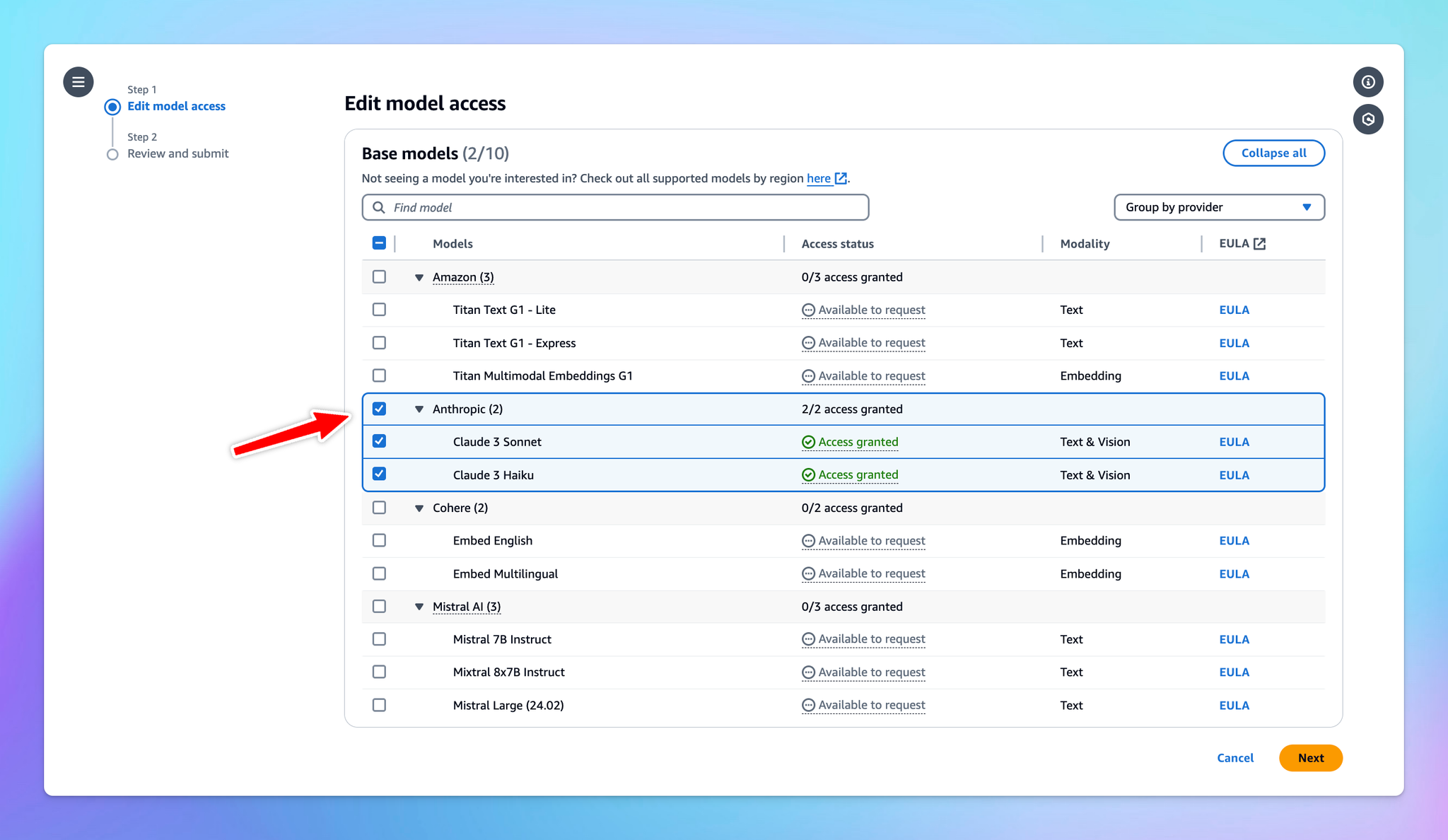Click green check icon for Claude 3 Sonnet

tap(808, 442)
